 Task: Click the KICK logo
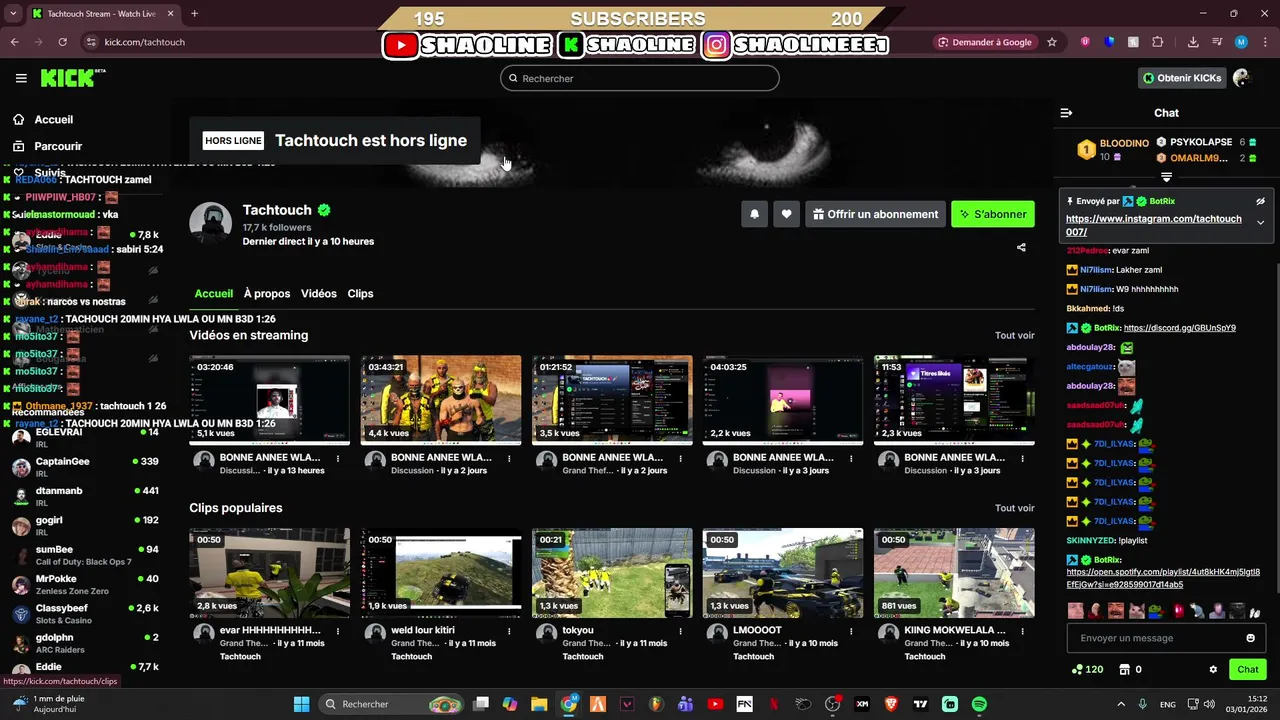click(72, 78)
